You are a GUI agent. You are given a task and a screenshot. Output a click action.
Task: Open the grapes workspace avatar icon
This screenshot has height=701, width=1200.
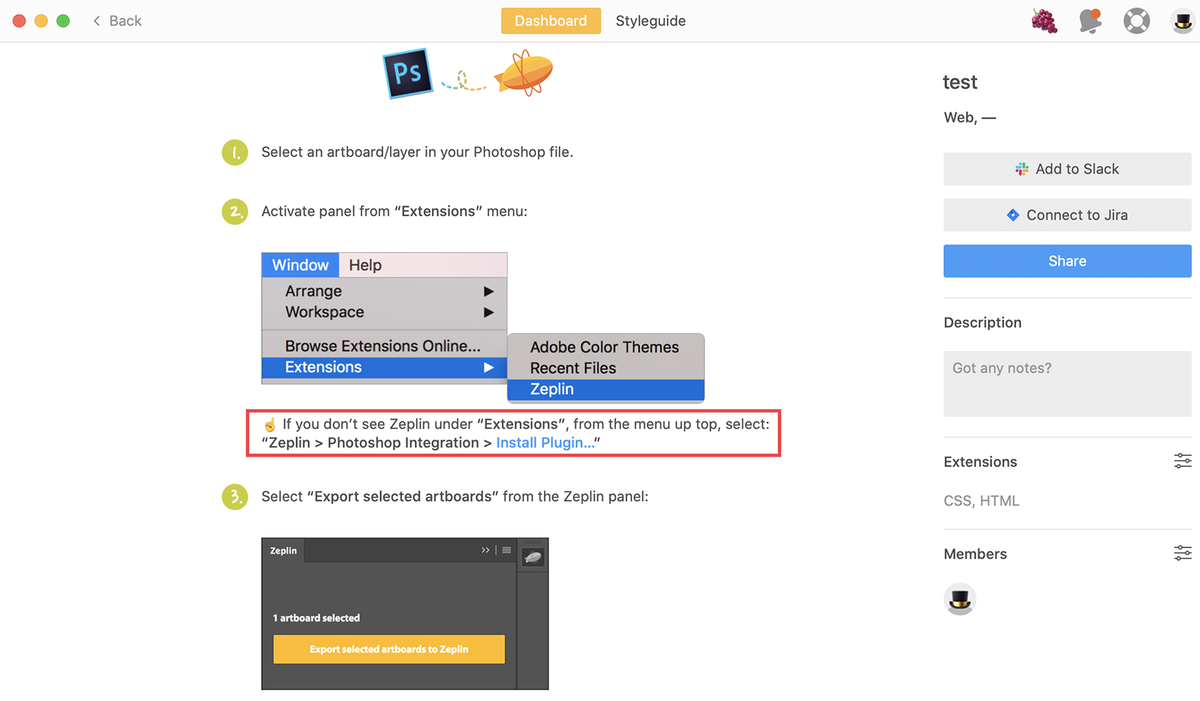tap(1044, 20)
